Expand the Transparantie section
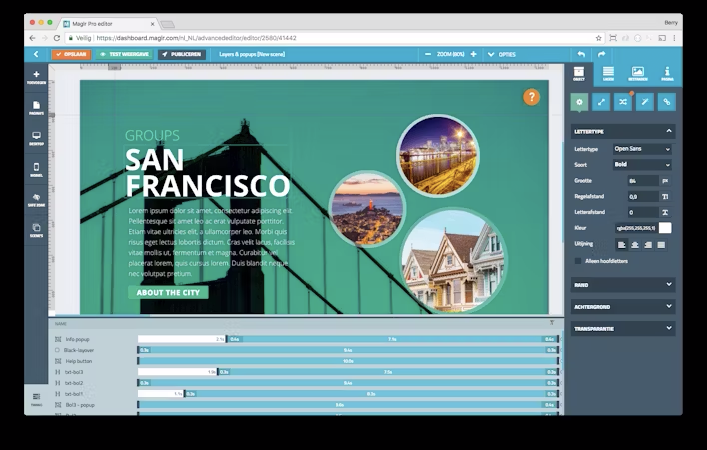The height and width of the screenshot is (450, 707). tap(623, 328)
